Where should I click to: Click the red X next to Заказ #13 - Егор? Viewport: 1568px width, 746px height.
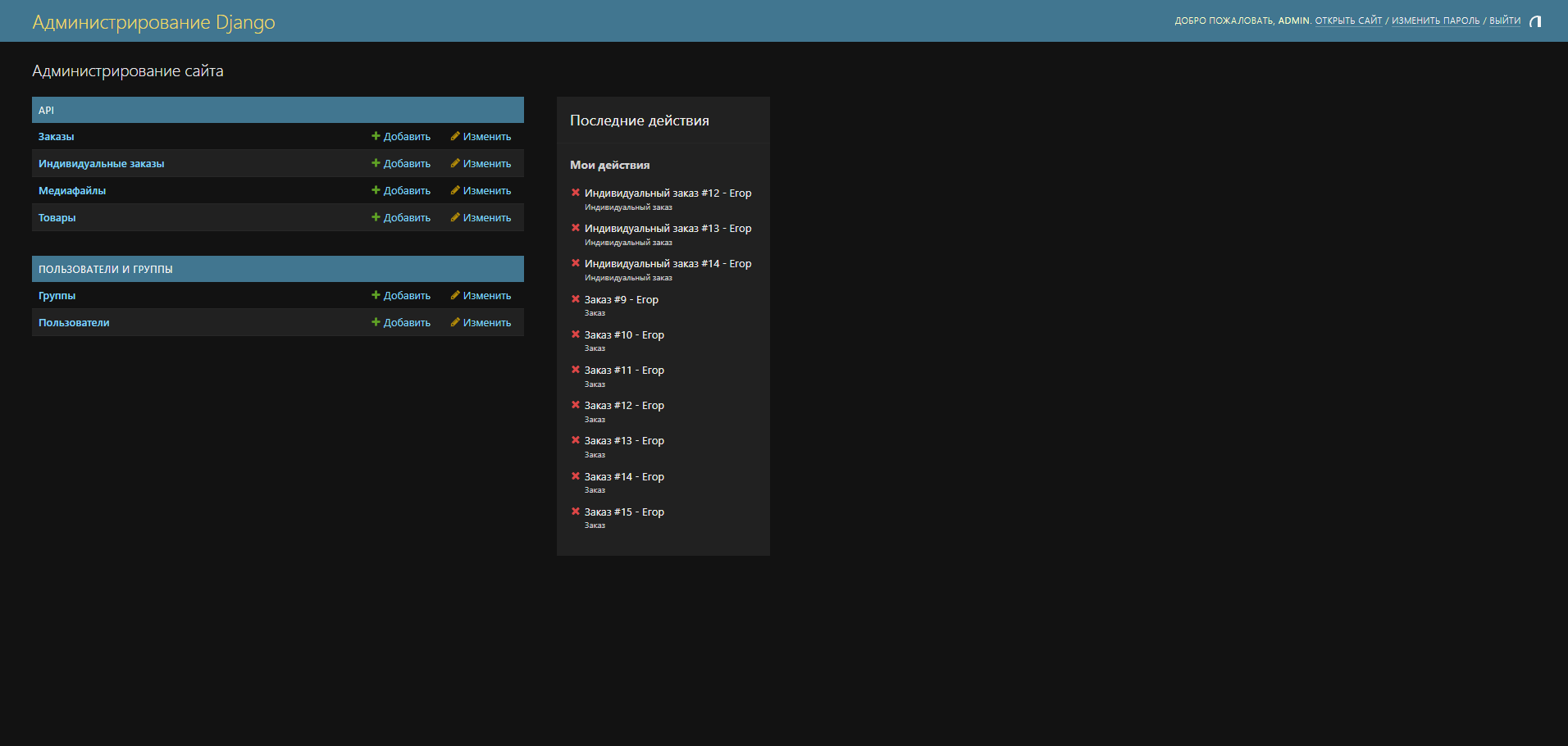[576, 440]
